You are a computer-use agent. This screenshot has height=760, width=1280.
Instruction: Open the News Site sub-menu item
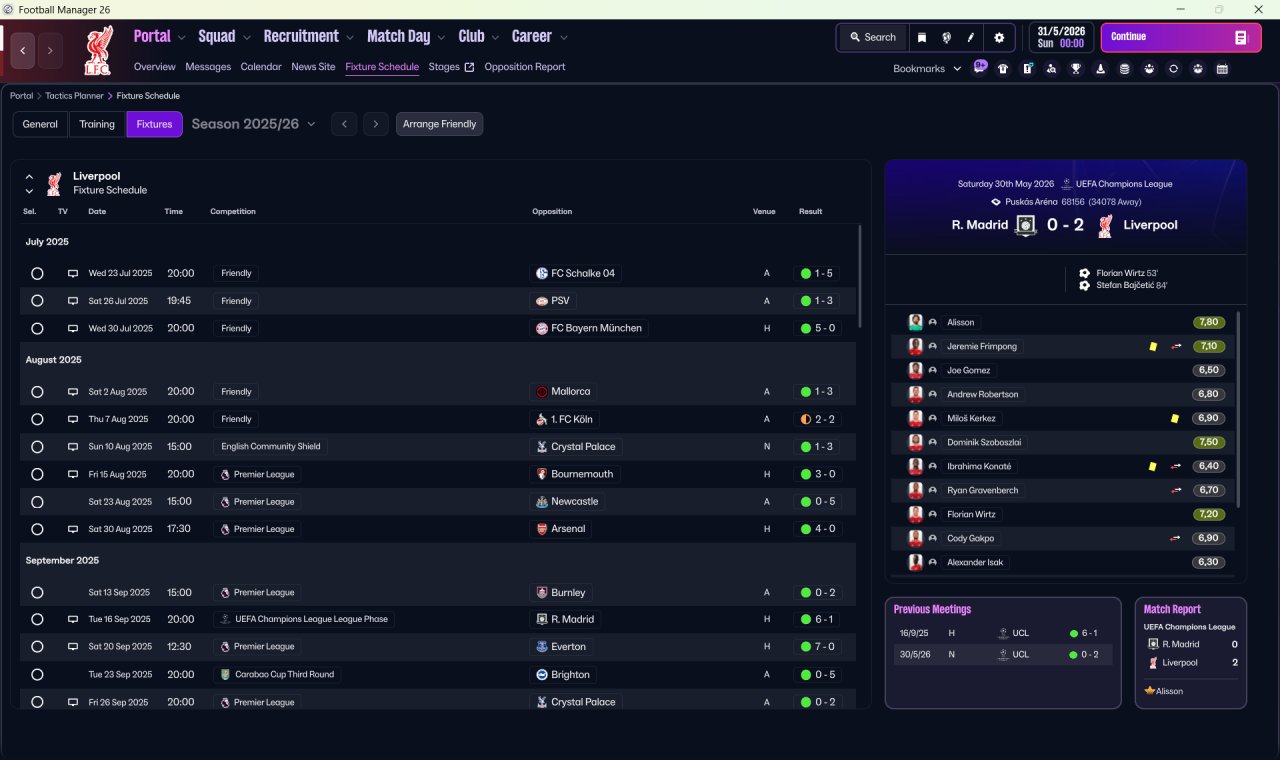coord(313,67)
